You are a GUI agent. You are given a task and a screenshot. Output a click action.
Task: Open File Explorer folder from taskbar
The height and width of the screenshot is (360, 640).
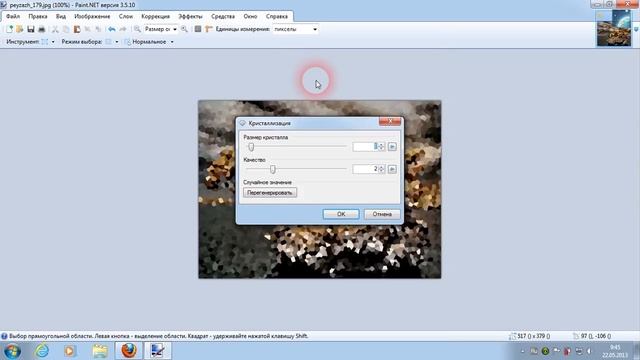pyautogui.click(x=100, y=351)
